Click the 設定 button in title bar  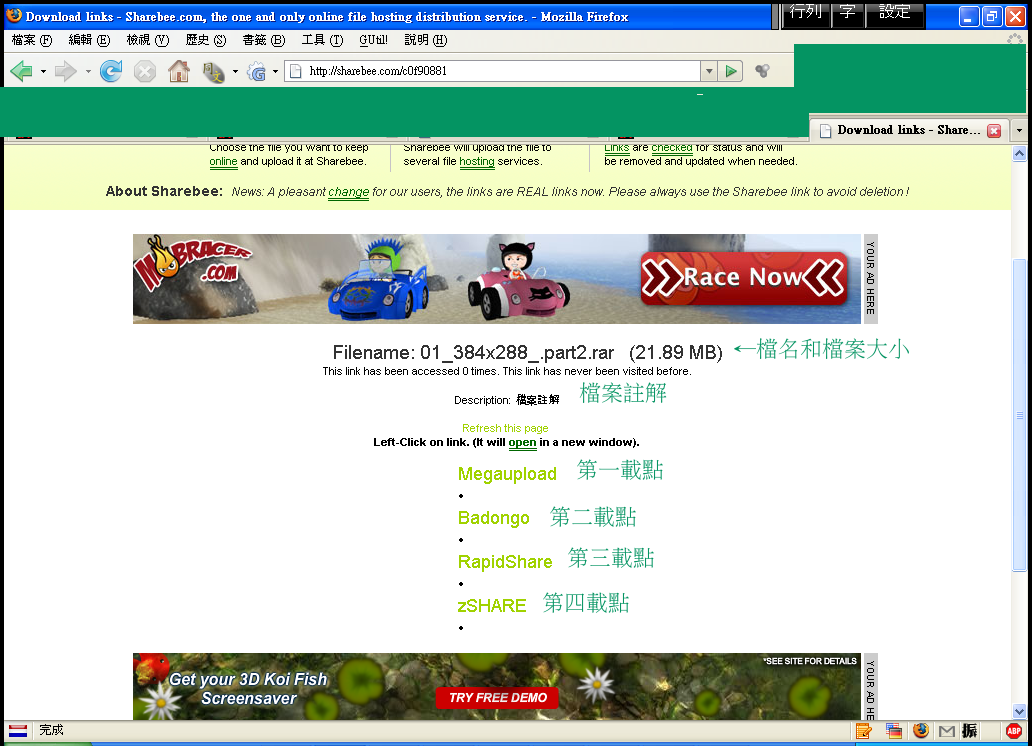click(x=894, y=13)
